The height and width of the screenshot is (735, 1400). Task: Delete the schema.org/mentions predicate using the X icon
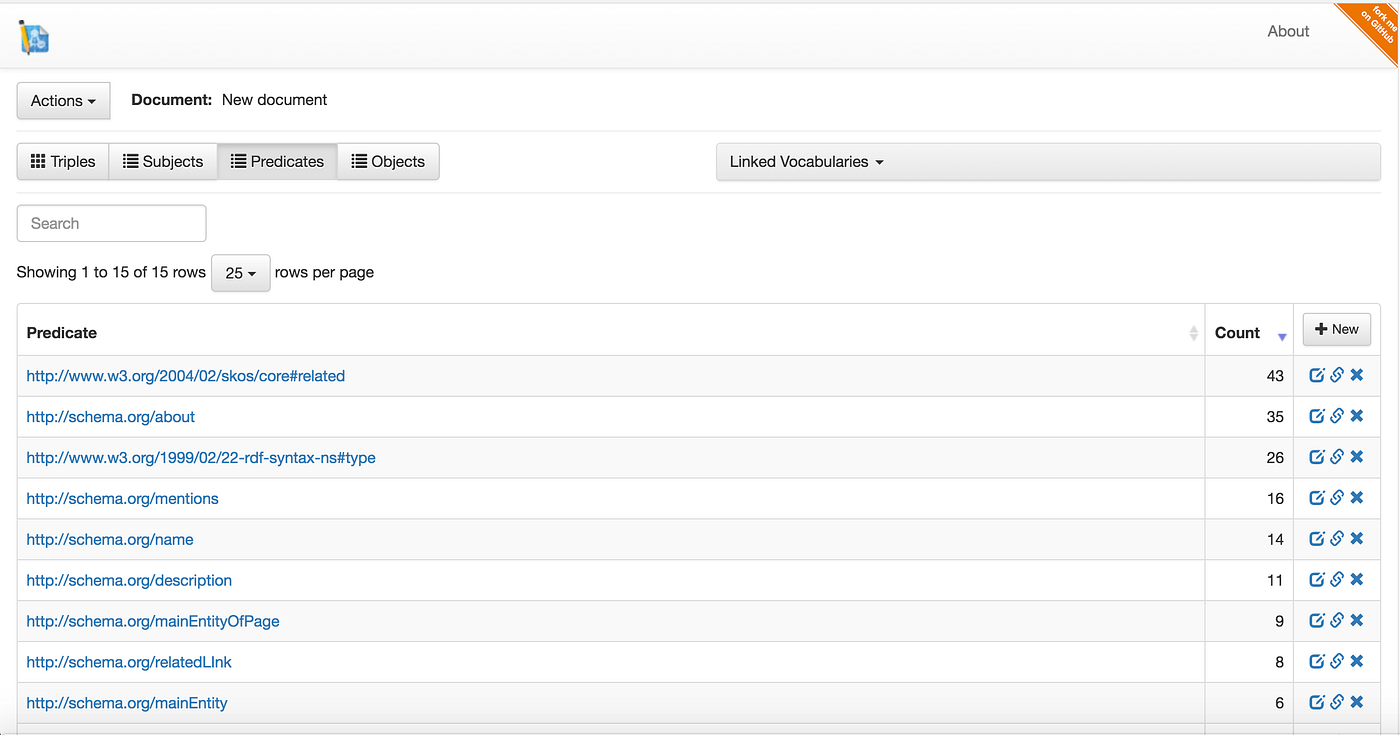point(1356,497)
